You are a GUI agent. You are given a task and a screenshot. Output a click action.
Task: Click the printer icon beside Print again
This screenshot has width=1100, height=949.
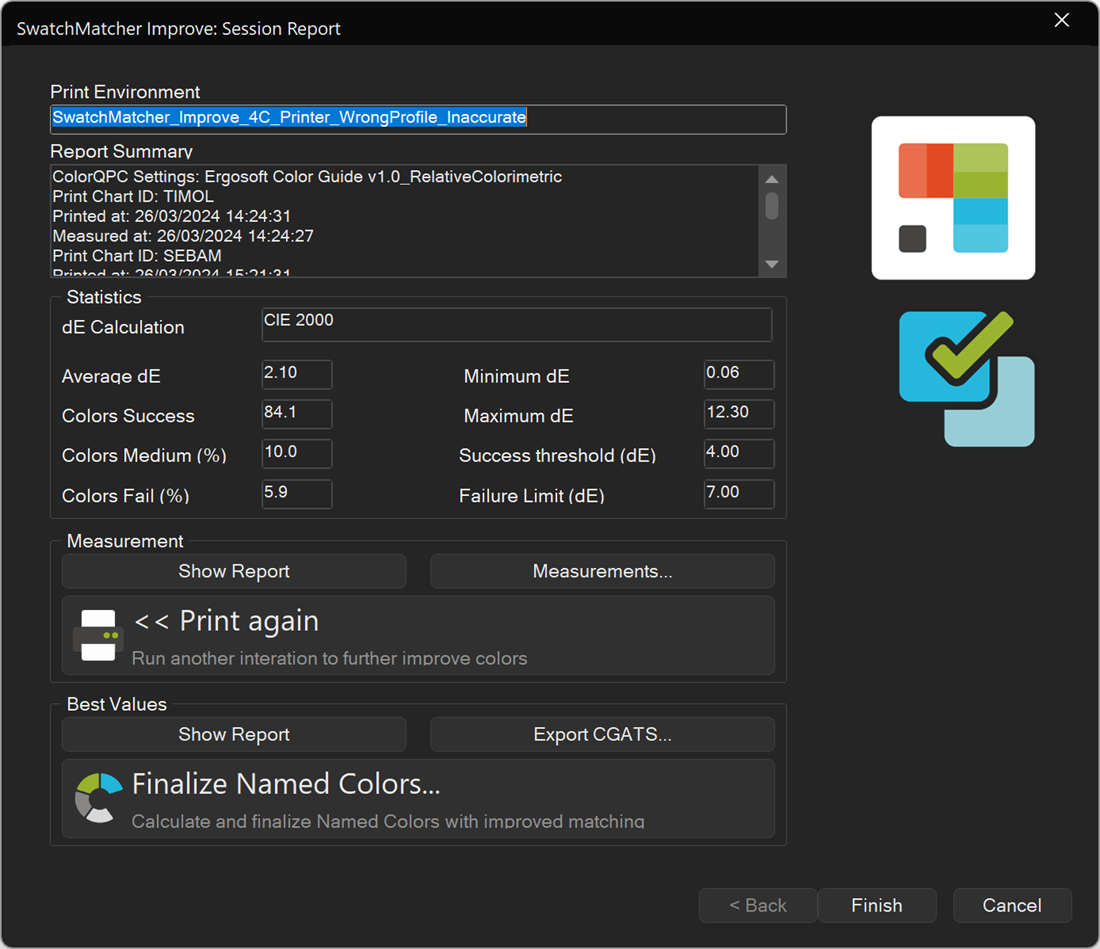click(x=98, y=635)
